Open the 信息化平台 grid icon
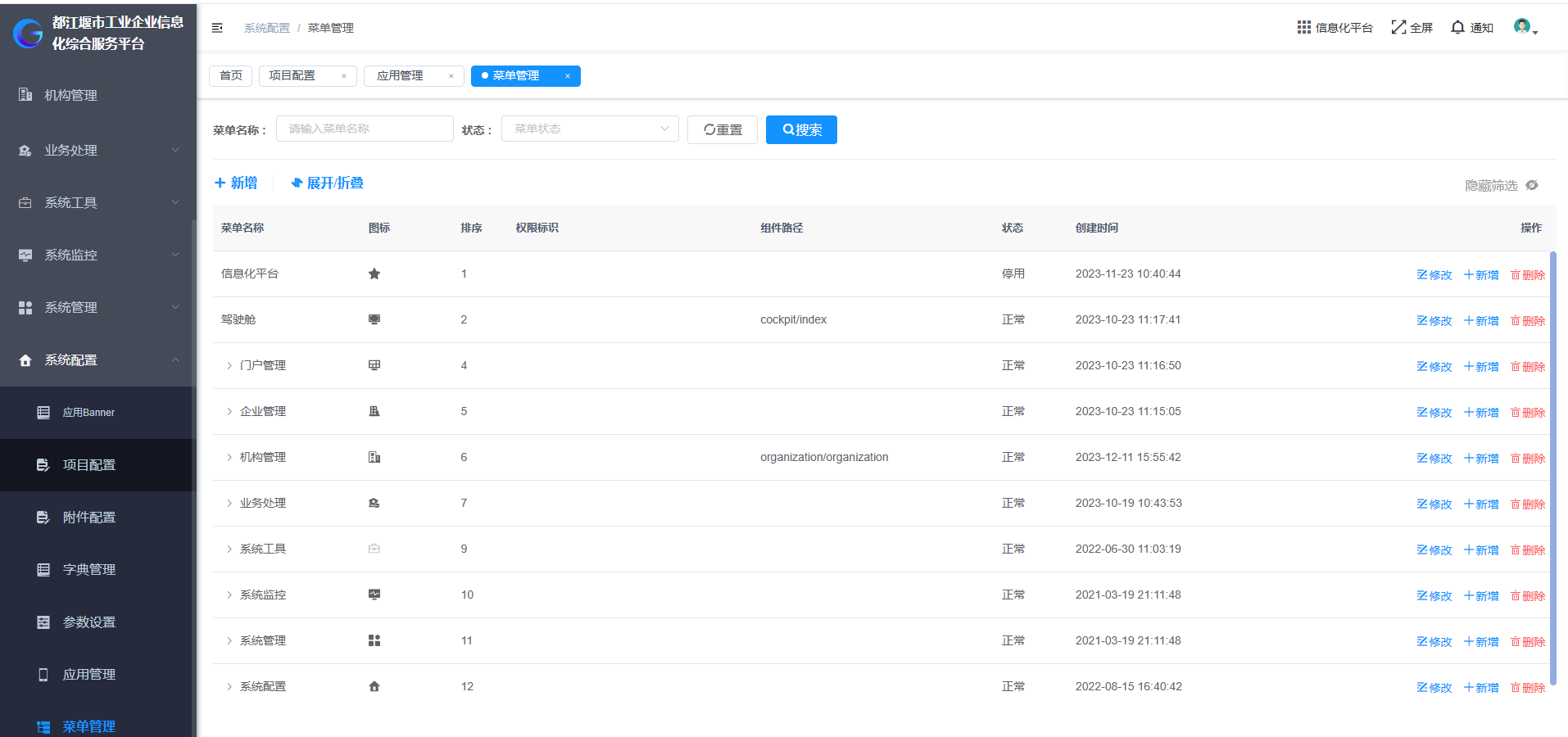This screenshot has width=1568, height=737. tap(1303, 28)
